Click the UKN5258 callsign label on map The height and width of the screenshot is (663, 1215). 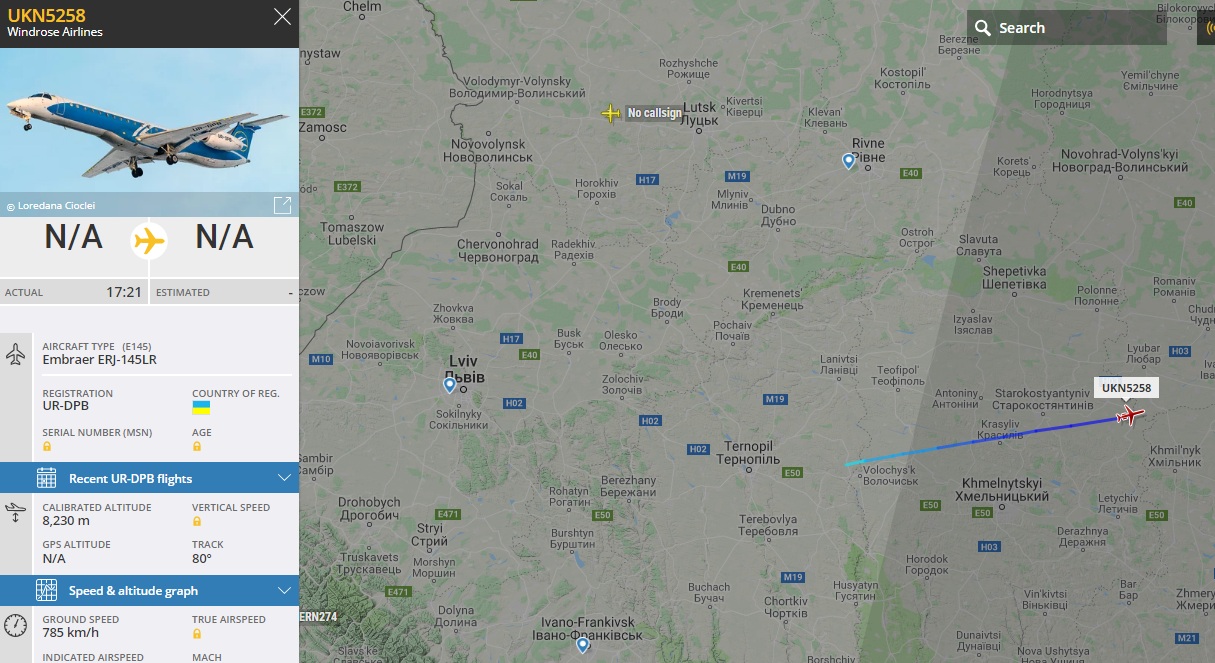click(1126, 388)
